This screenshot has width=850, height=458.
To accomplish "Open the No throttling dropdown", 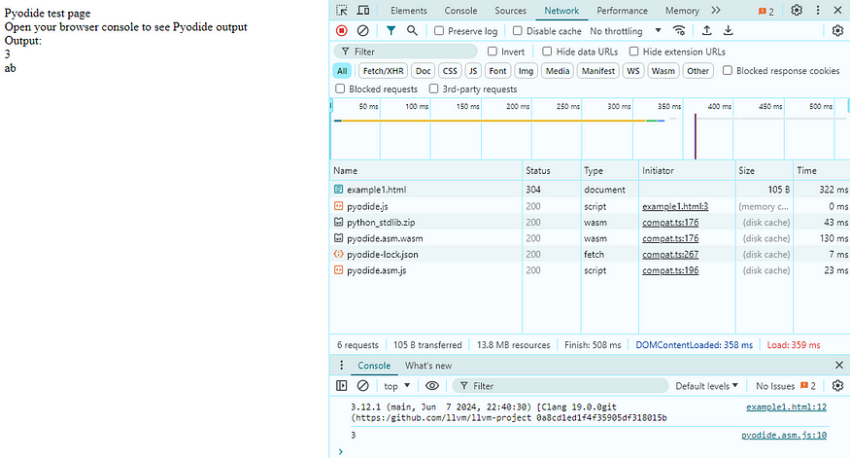I will click(x=626, y=31).
